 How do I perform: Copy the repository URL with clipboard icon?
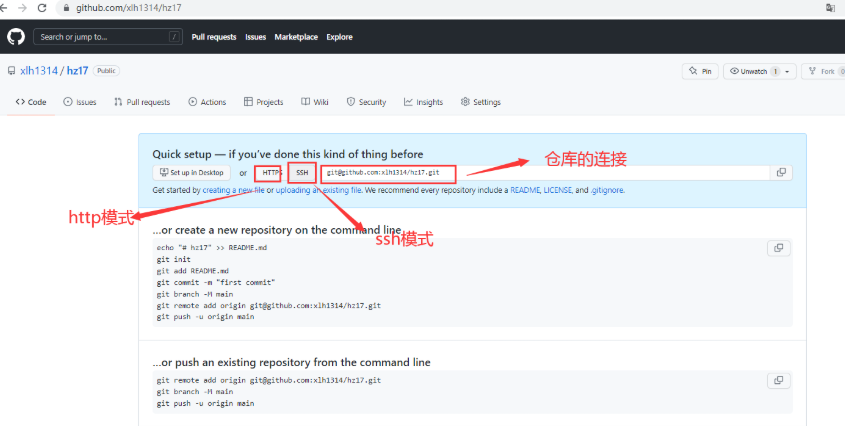point(781,173)
